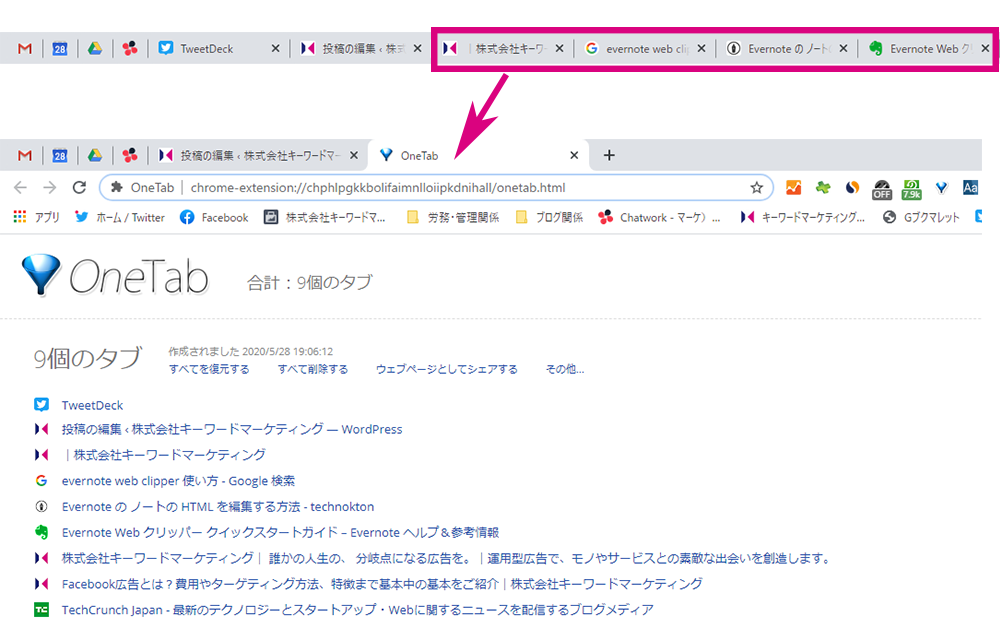Open the Chatwork pinned tab next to TweetDeck

(x=130, y=48)
